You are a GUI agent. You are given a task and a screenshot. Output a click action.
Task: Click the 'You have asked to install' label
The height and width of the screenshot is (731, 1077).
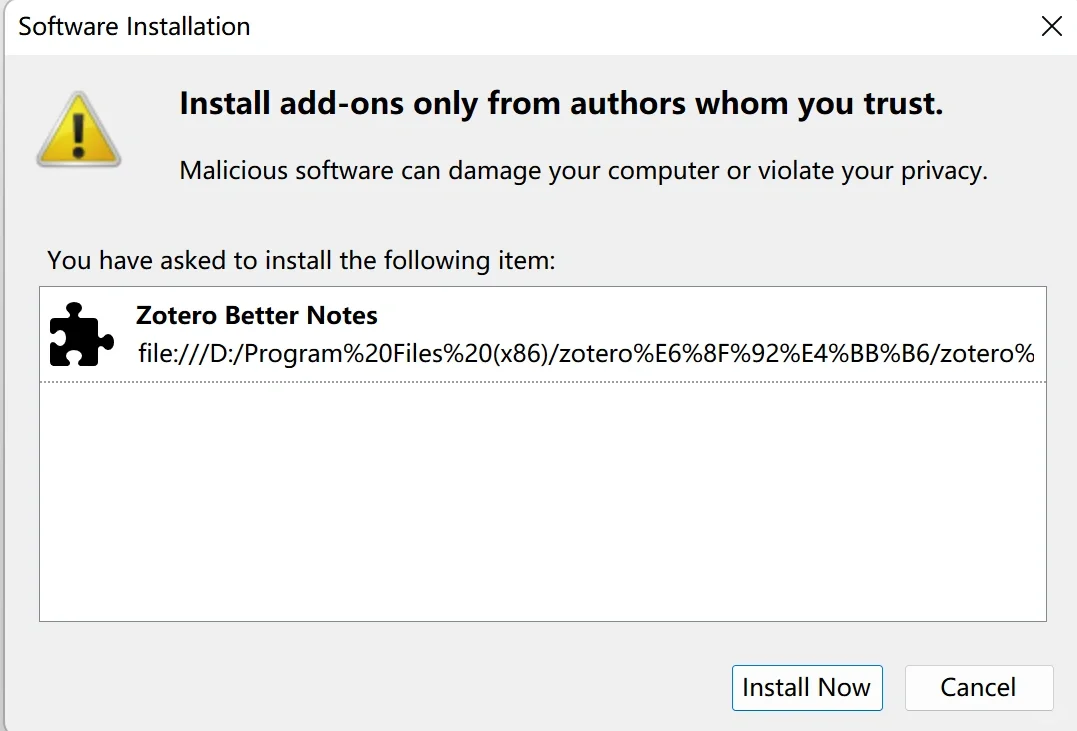point(301,261)
